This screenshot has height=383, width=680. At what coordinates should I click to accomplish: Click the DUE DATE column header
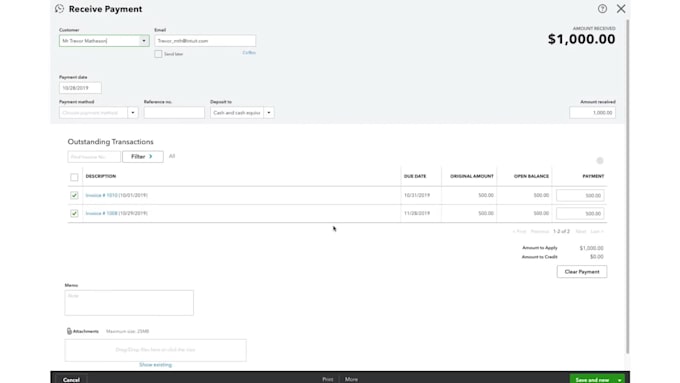pos(415,176)
